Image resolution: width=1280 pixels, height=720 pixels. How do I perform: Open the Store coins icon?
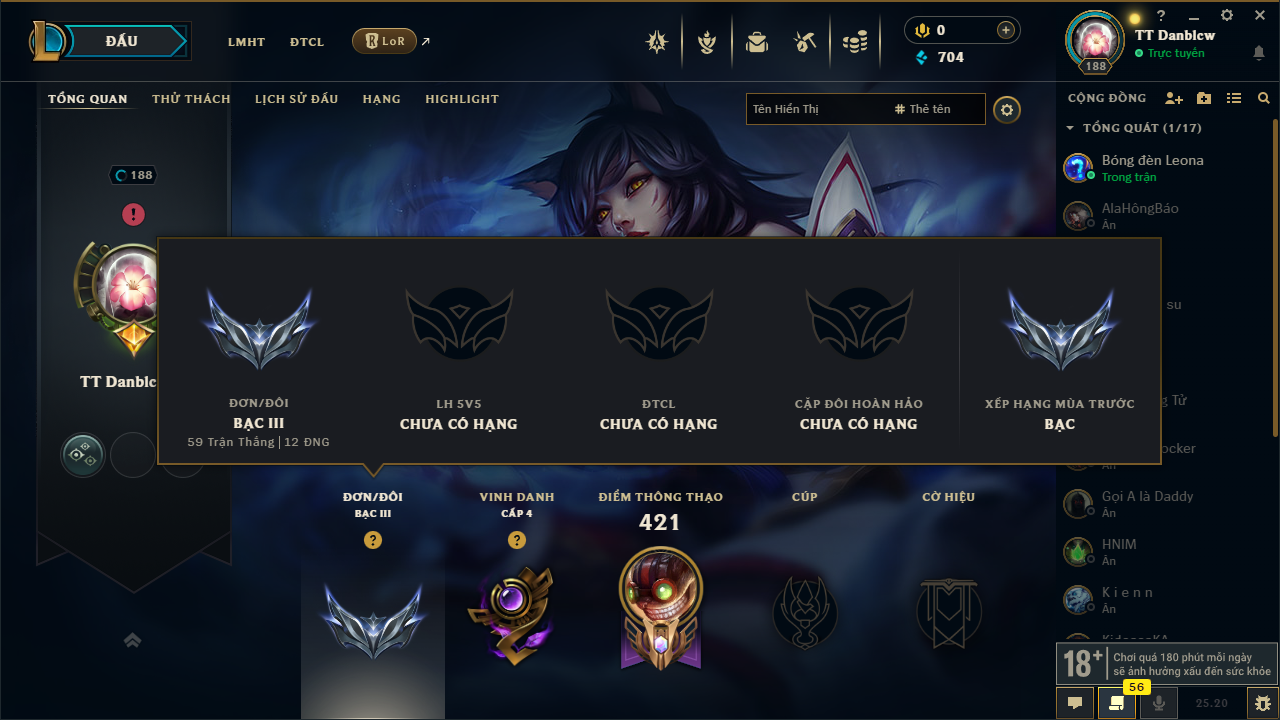[854, 42]
